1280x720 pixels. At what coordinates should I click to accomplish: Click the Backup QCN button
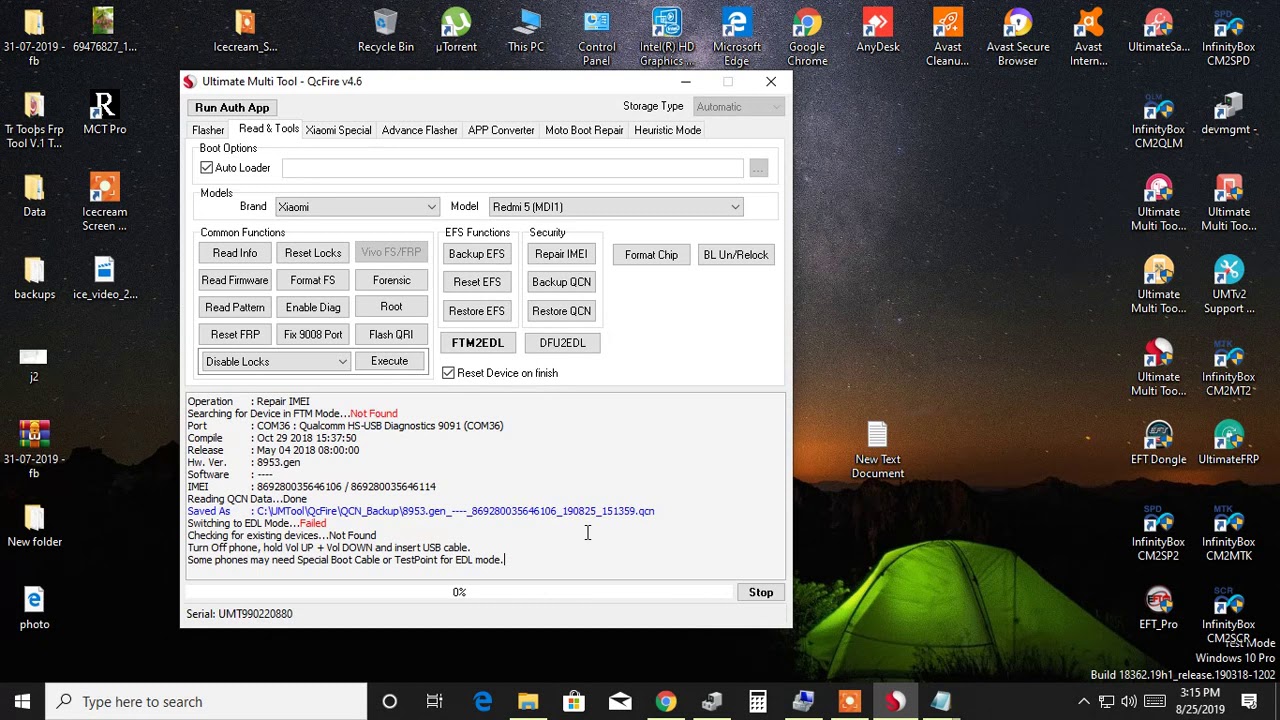[561, 282]
